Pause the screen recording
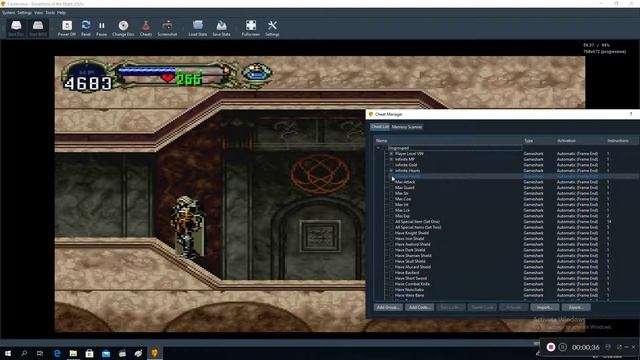 pos(563,347)
